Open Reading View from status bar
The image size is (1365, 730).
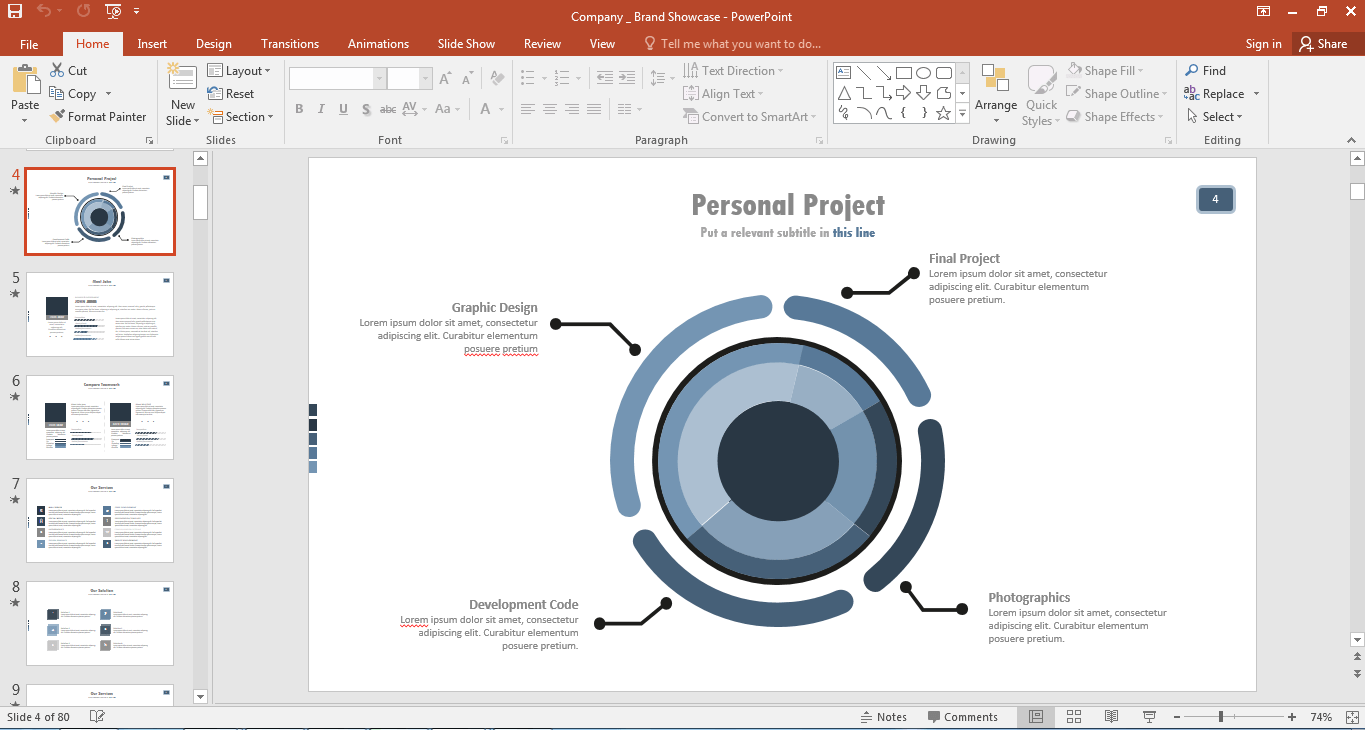tap(1111, 717)
